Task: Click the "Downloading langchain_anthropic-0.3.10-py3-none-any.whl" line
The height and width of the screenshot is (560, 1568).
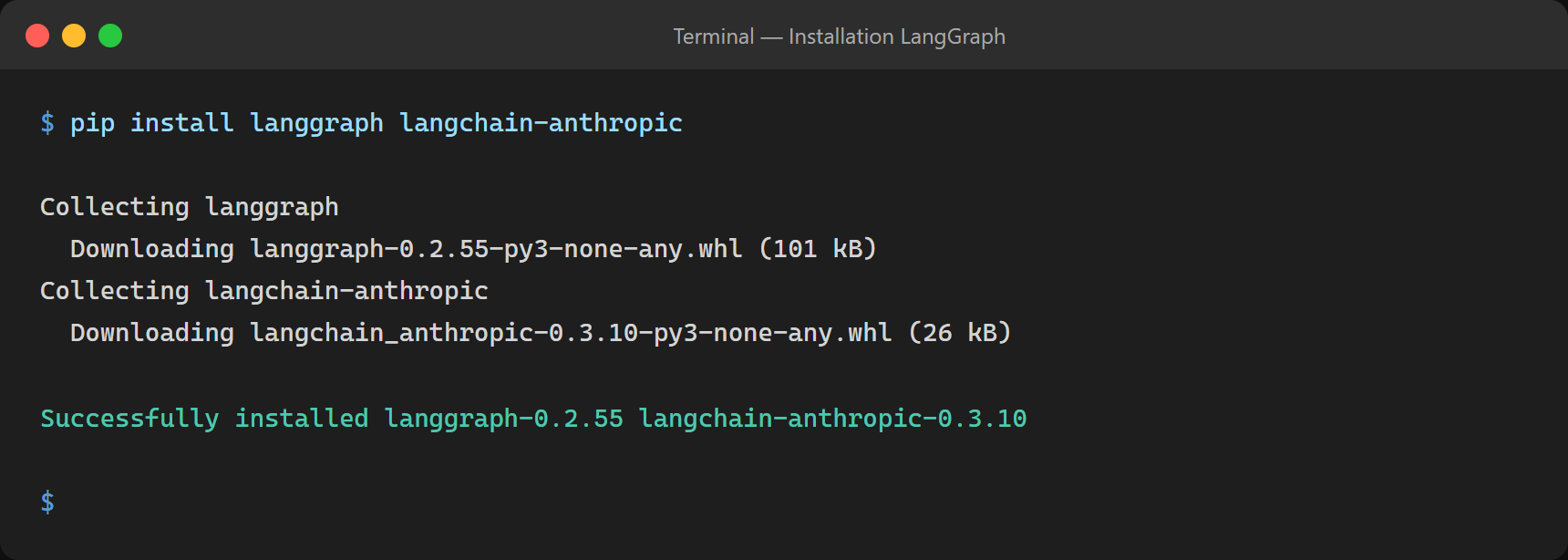Action: [x=541, y=333]
